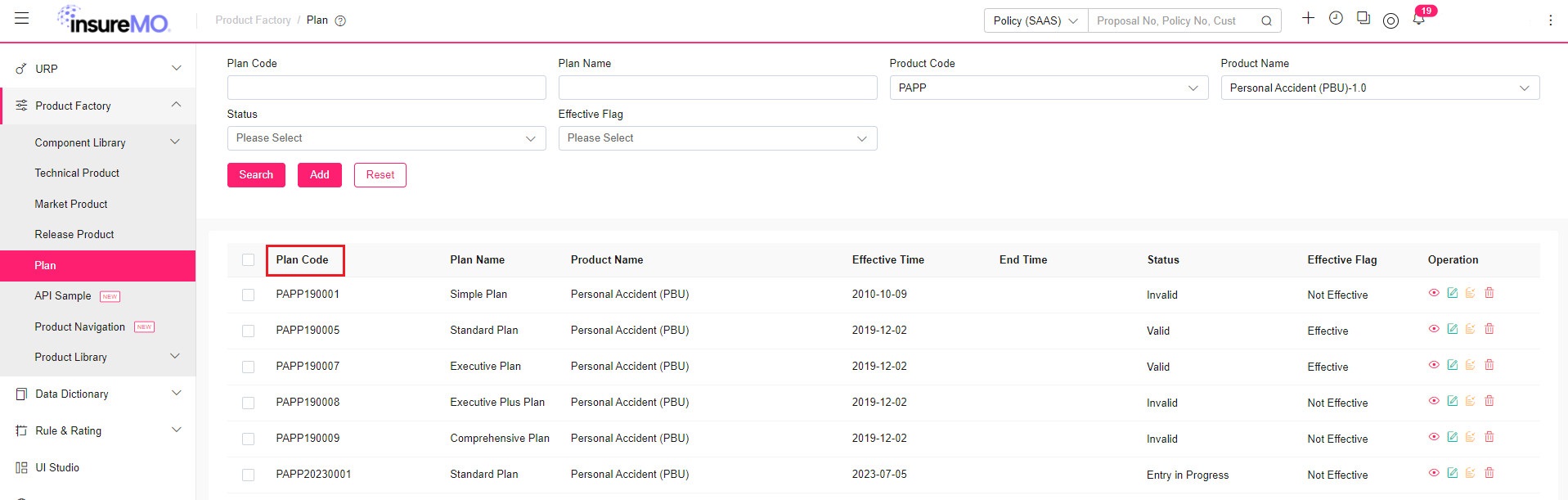Click into the Plan Name input field

(x=717, y=88)
